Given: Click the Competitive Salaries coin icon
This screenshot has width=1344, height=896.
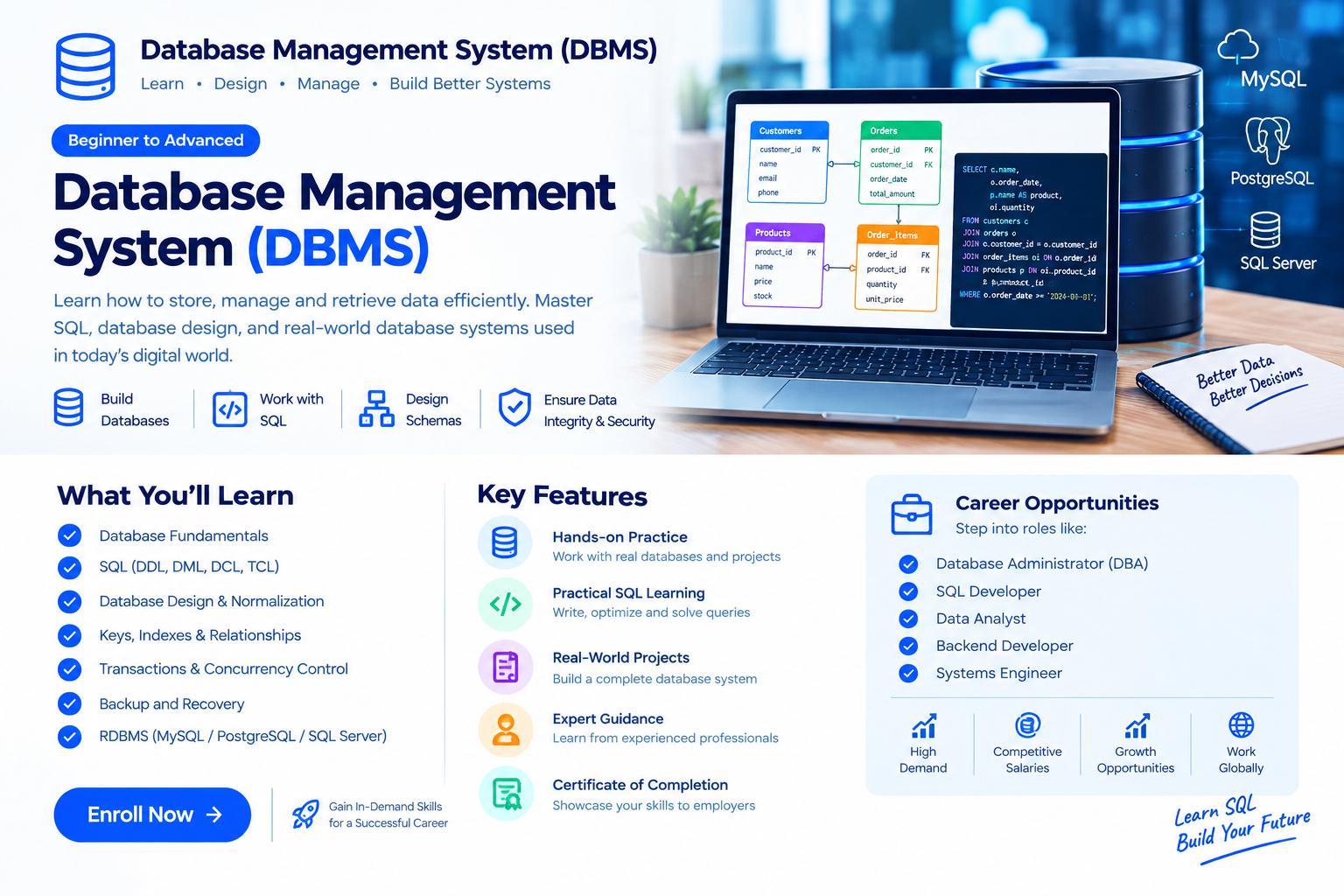Looking at the screenshot, I should coord(1027,725).
